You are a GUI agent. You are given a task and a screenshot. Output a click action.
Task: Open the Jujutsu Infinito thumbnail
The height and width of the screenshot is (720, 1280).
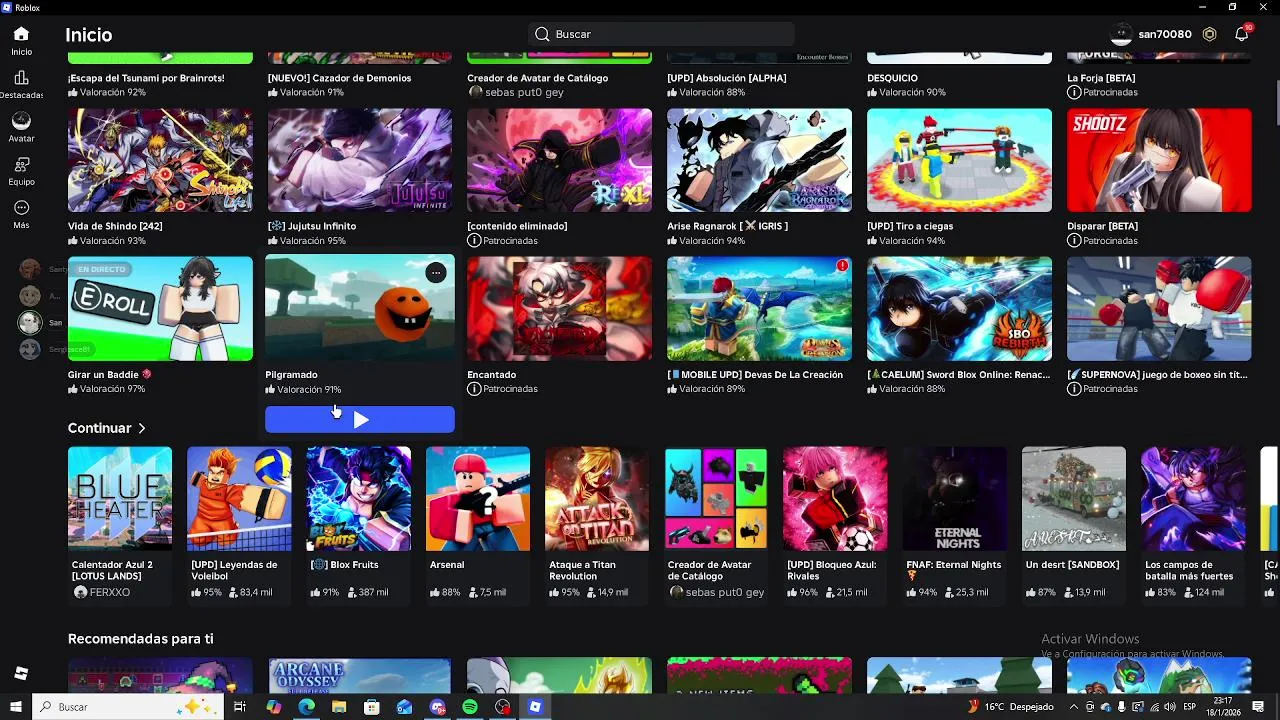click(x=360, y=160)
